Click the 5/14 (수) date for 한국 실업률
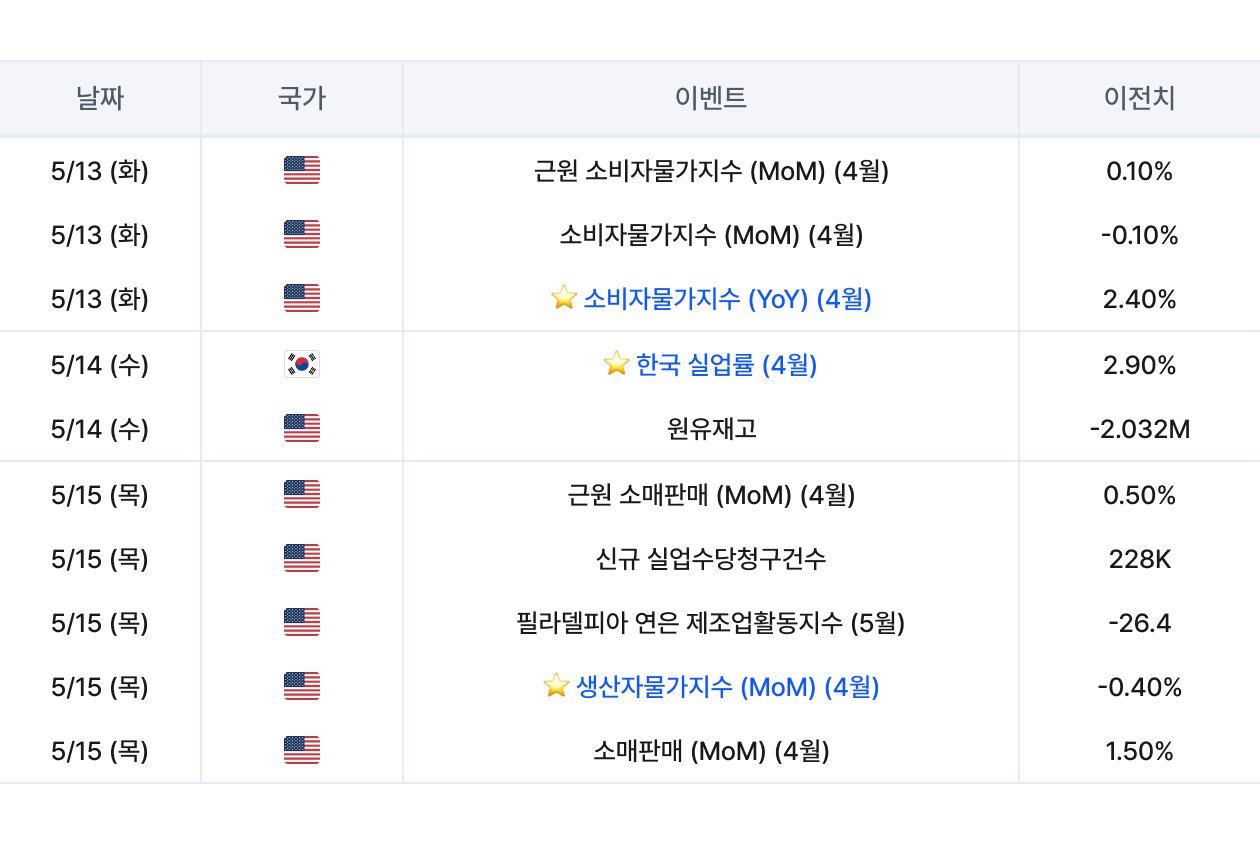This screenshot has height=844, width=1260. click(100, 365)
